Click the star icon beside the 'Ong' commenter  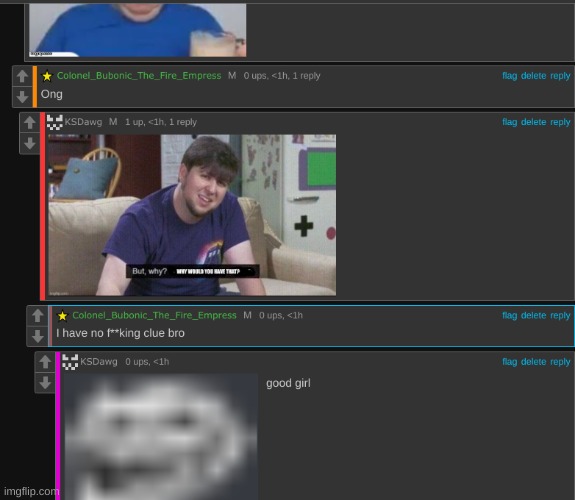47,76
